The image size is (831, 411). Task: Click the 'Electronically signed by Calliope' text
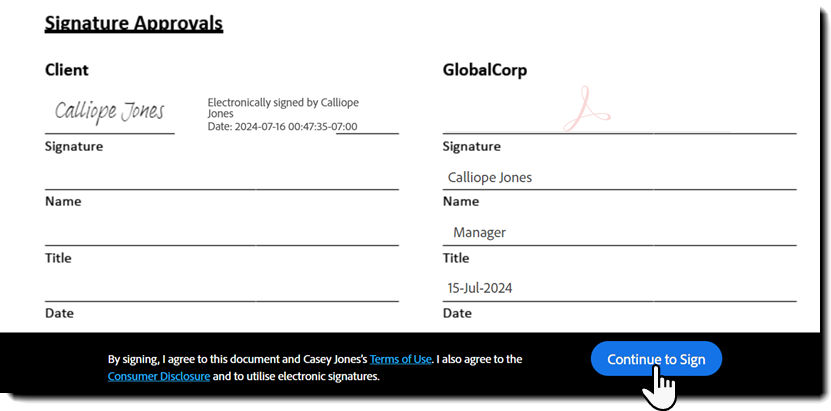click(x=282, y=102)
